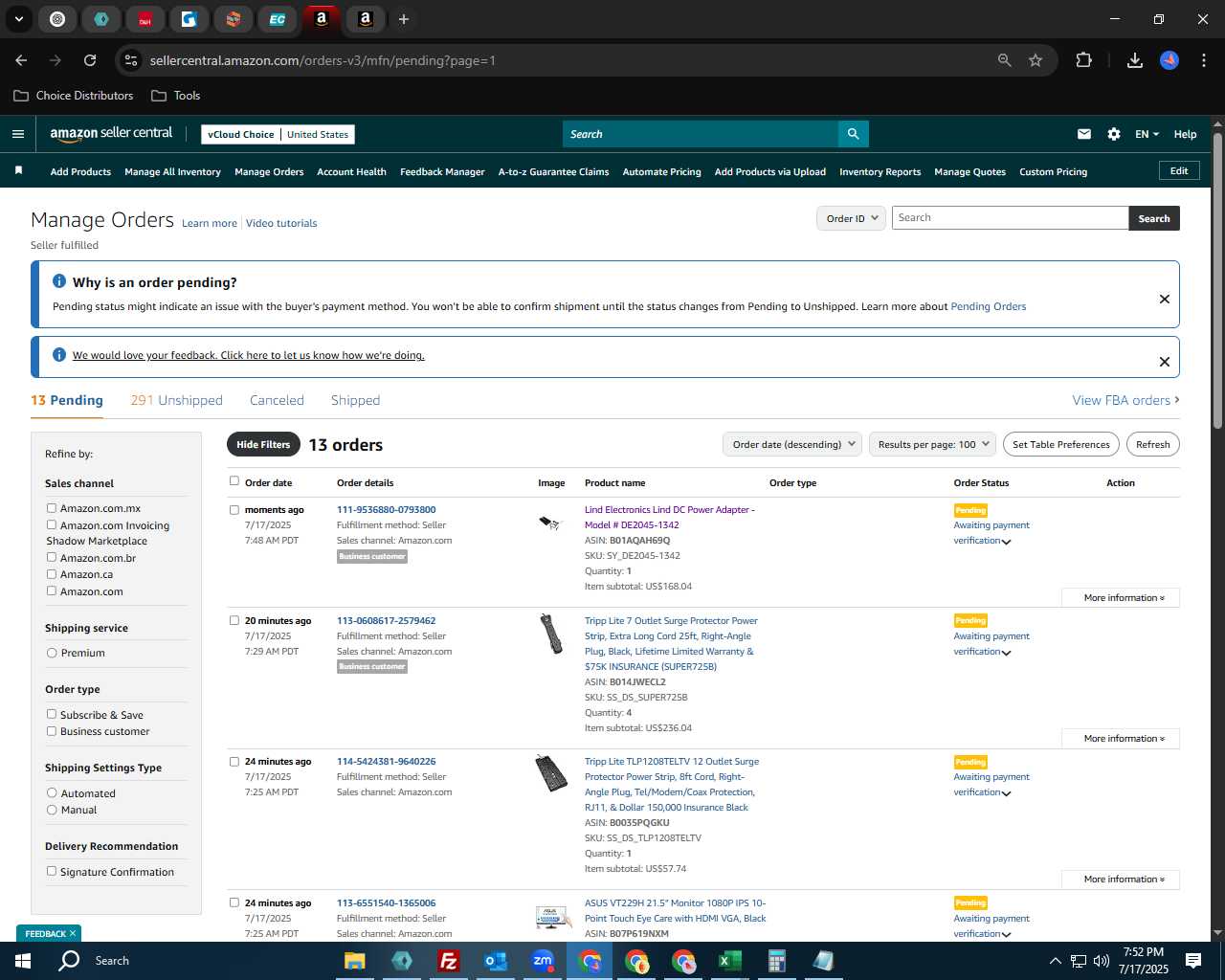Click the Hide Filters button

263,444
